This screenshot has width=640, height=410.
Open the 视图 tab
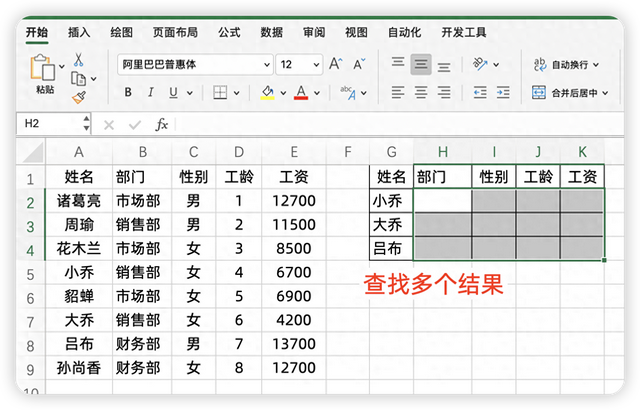(357, 32)
